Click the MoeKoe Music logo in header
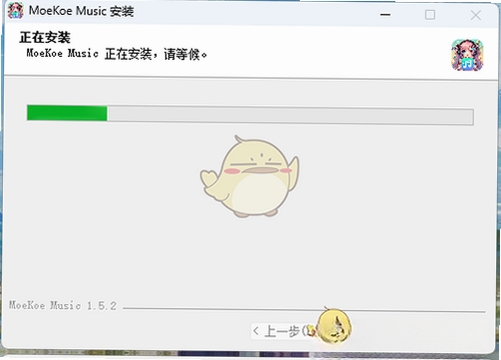The height and width of the screenshot is (360, 501). click(x=467, y=55)
